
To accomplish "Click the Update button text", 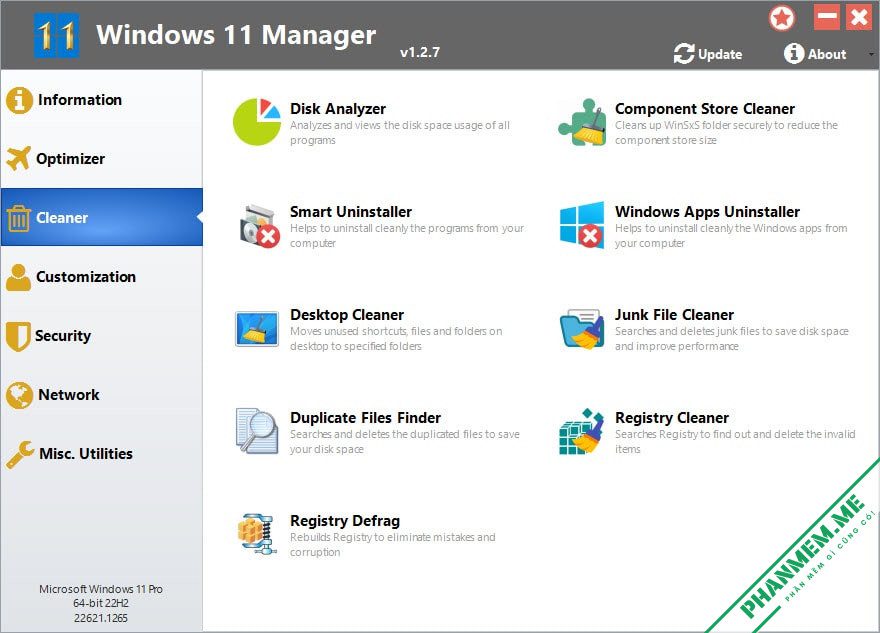I will (x=720, y=54).
